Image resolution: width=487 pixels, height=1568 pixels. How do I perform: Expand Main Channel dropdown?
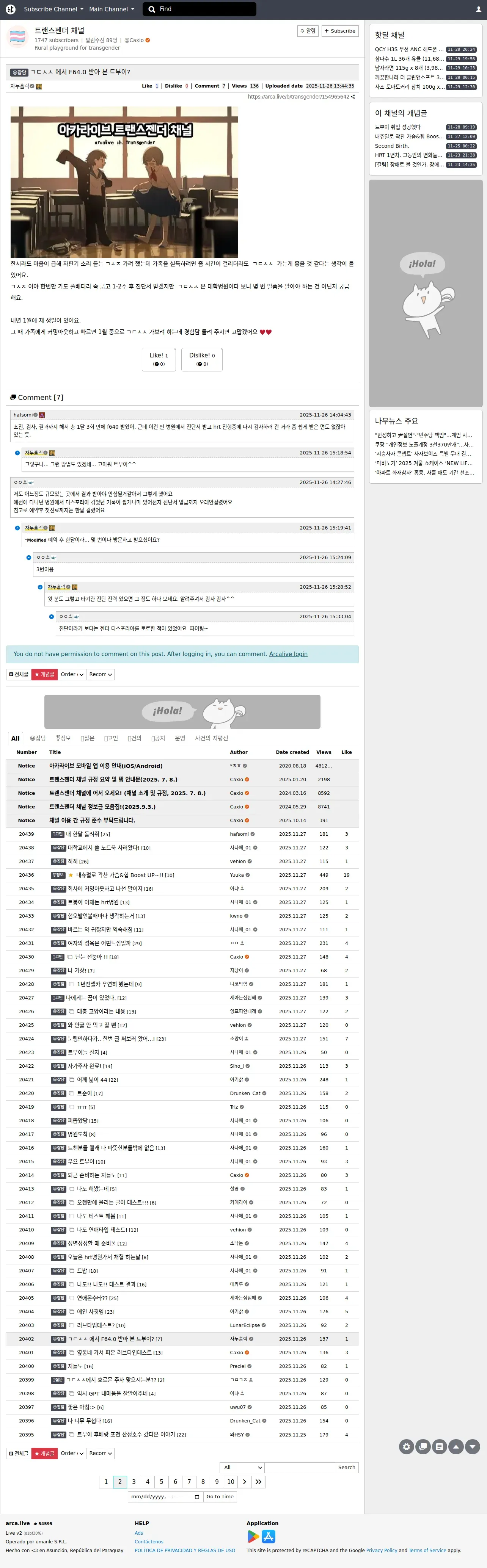[x=112, y=9]
